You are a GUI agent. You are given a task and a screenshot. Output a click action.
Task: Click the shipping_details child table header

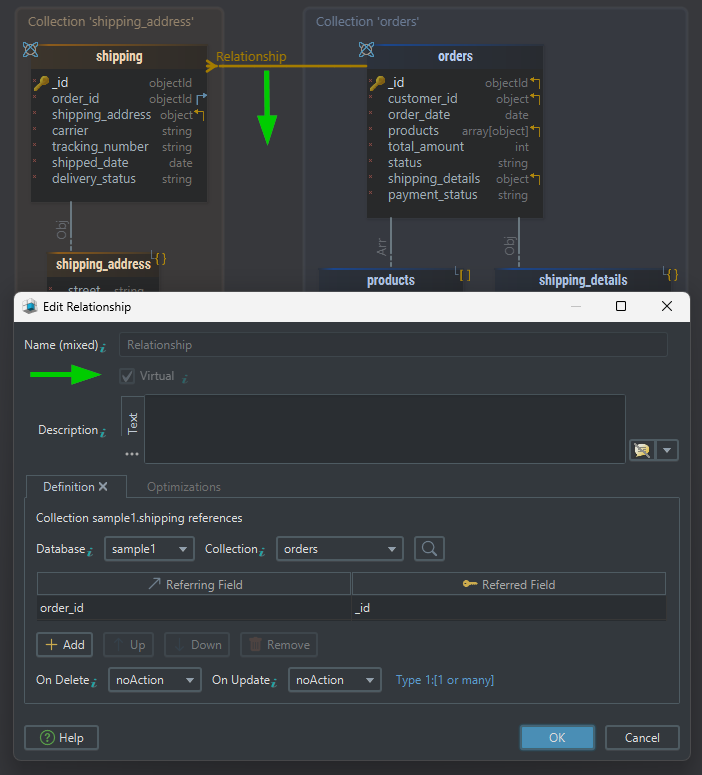583,280
